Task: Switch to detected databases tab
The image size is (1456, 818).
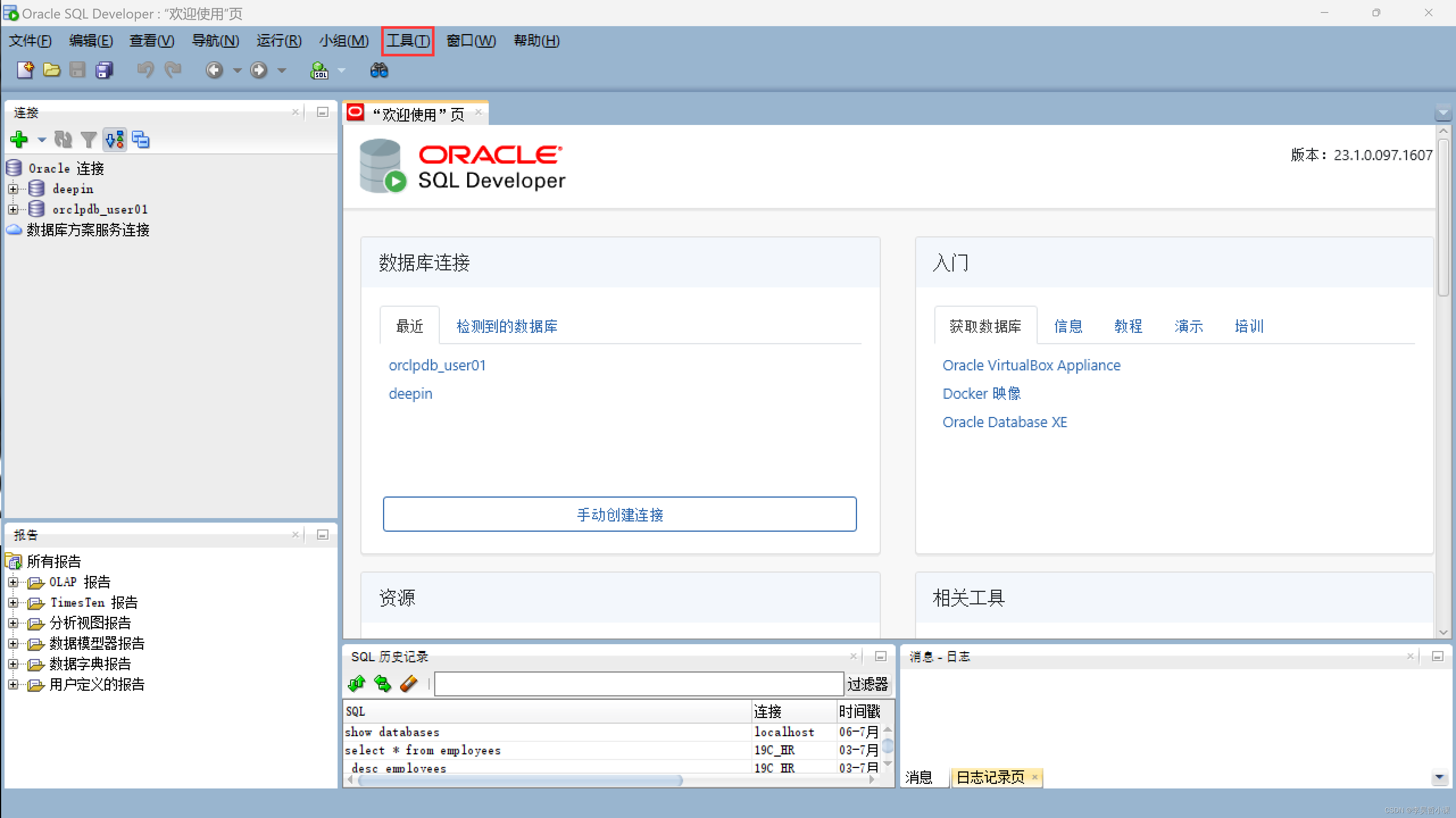Action: (x=507, y=326)
